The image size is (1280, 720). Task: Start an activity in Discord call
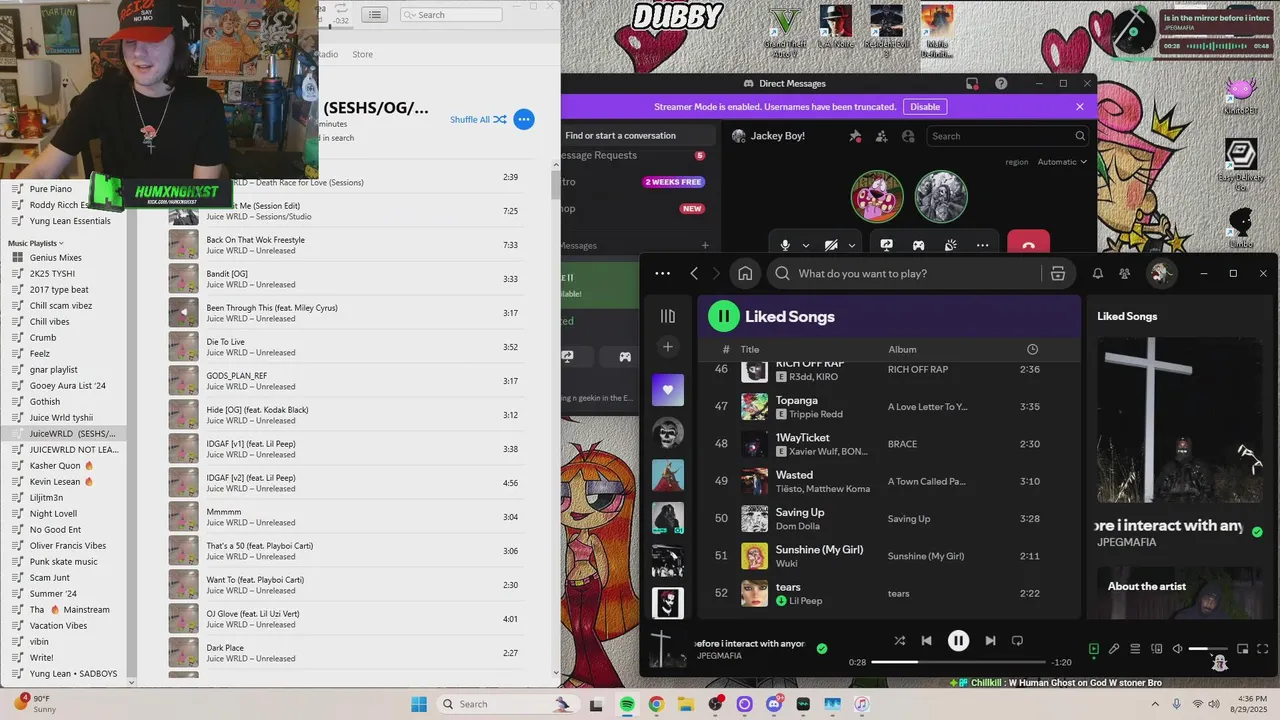coord(918,245)
